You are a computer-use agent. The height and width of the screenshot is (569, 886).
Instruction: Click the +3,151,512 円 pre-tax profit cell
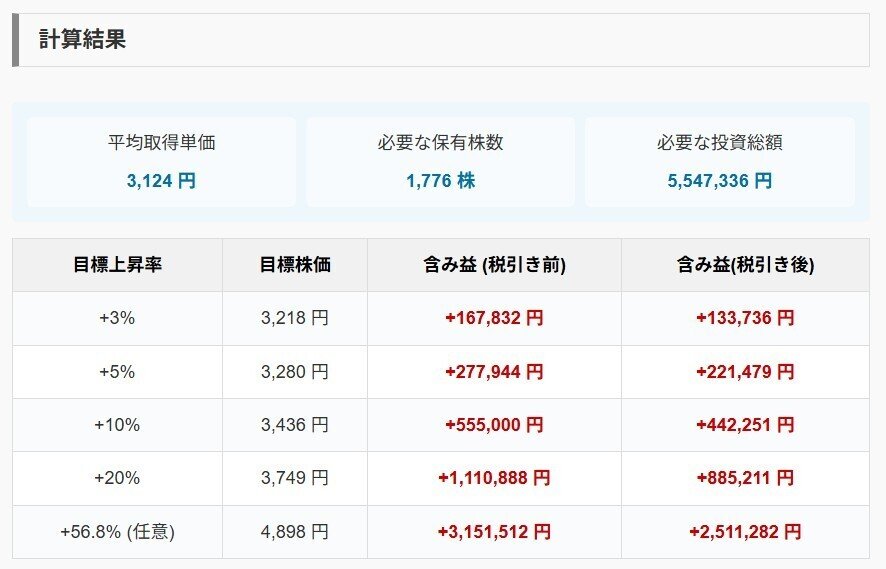(494, 532)
